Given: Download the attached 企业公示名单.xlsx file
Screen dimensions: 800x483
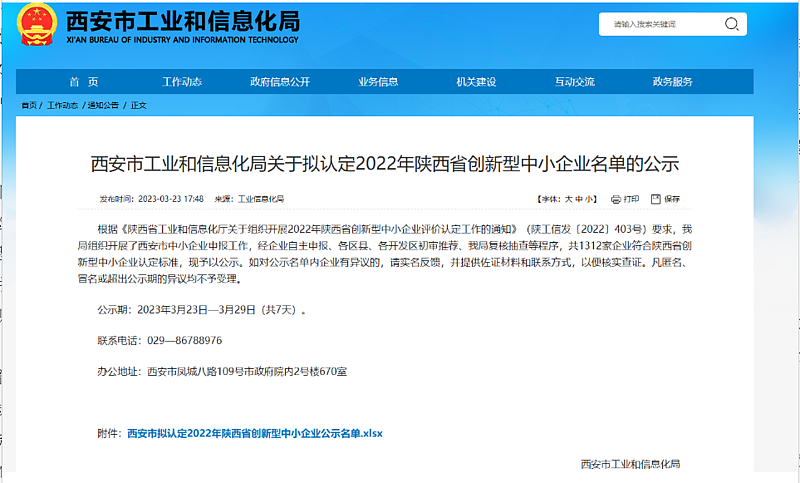Looking at the screenshot, I should 254,434.
